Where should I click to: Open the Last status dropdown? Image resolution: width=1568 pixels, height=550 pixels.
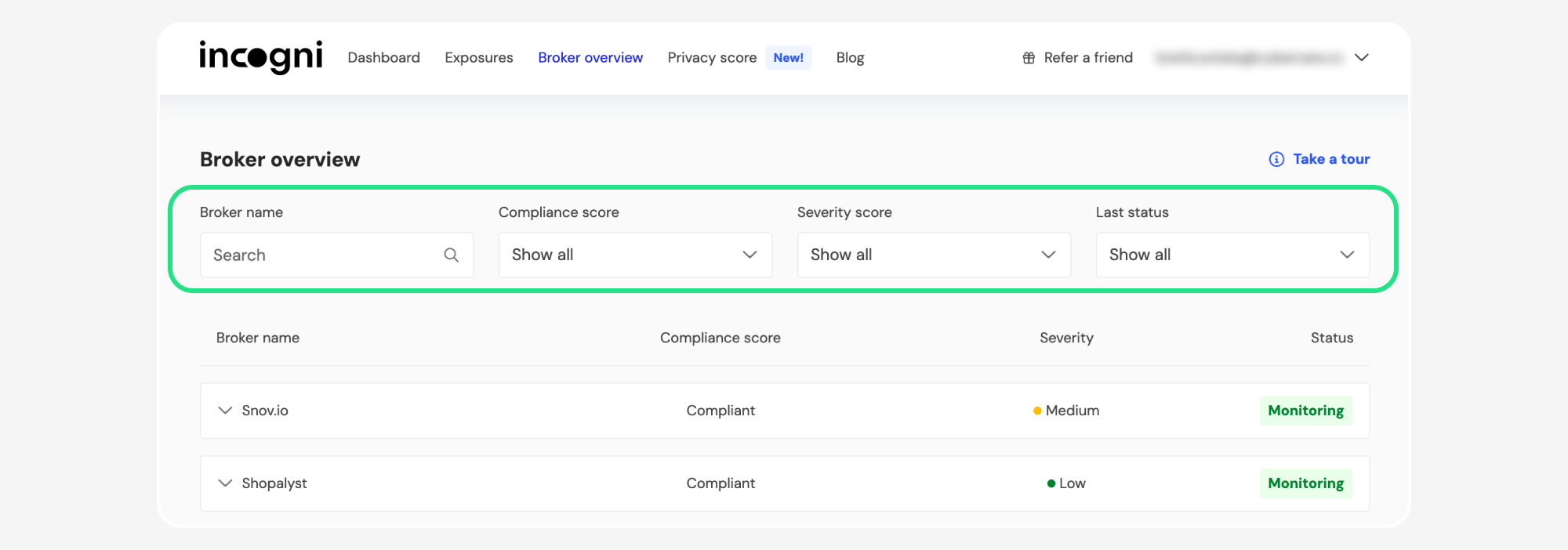(x=1232, y=255)
